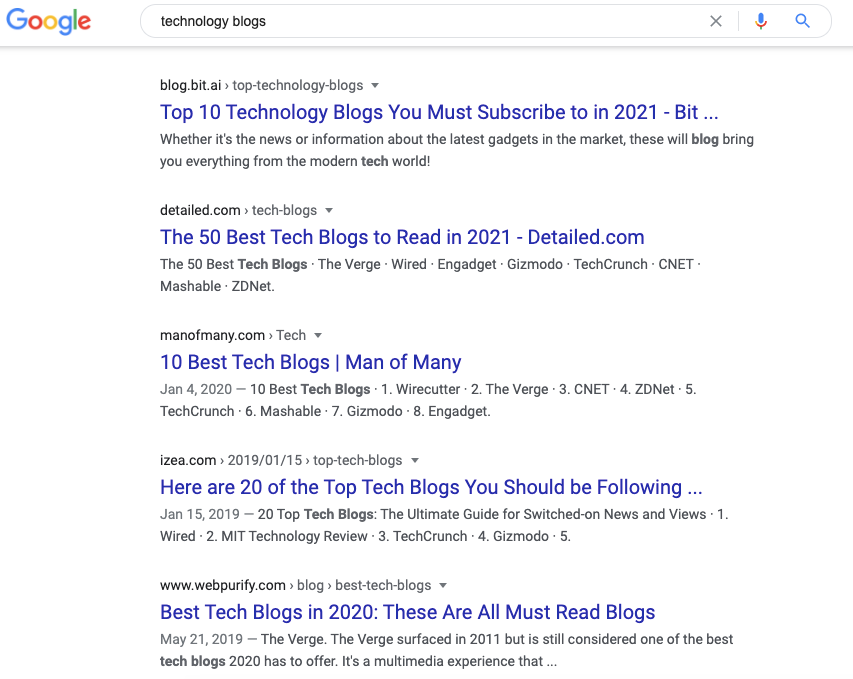The width and height of the screenshot is (853, 679).
Task: Click the magnifying glass search icon
Action: click(x=802, y=21)
